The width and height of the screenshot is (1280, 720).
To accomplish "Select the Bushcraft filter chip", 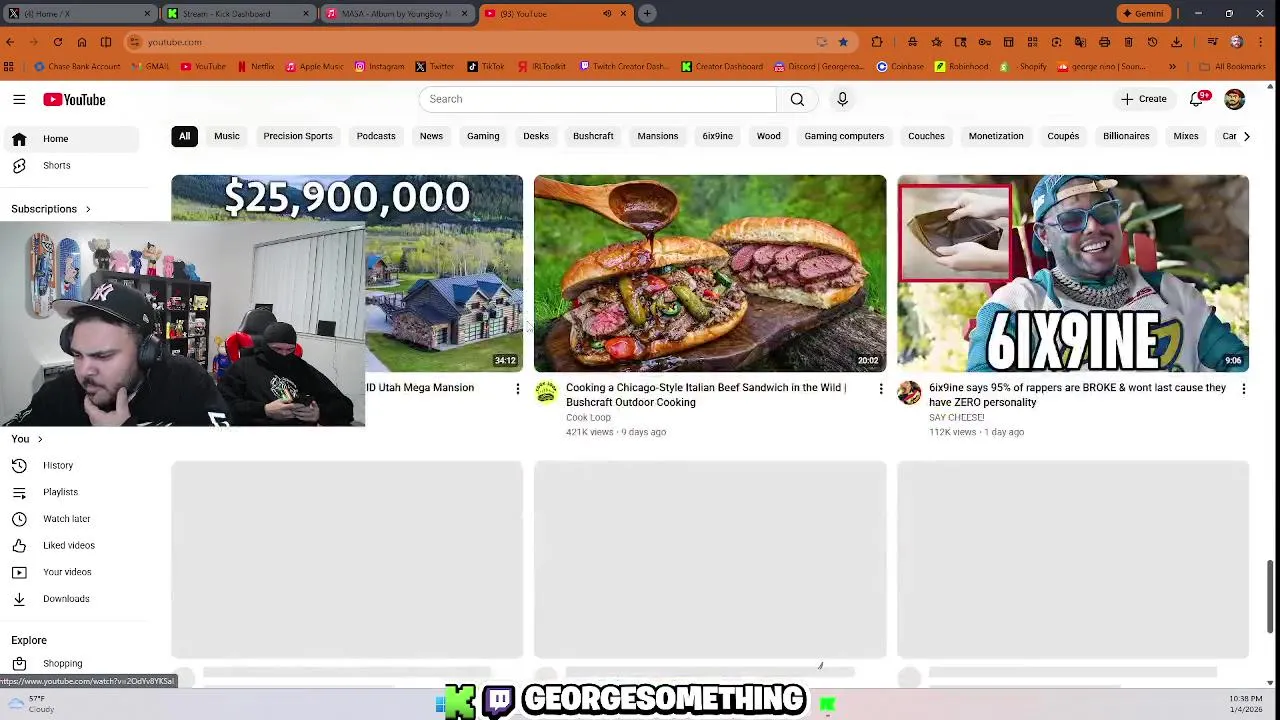I will click(593, 136).
